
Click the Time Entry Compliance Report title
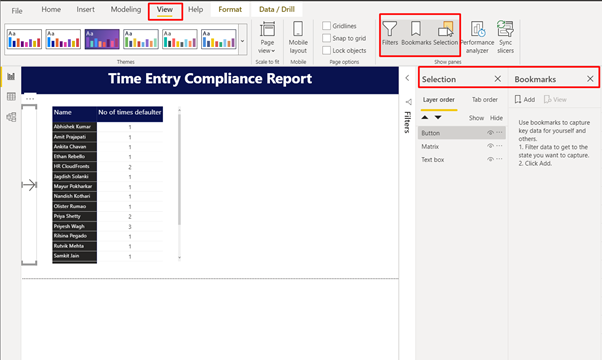[x=210, y=79]
